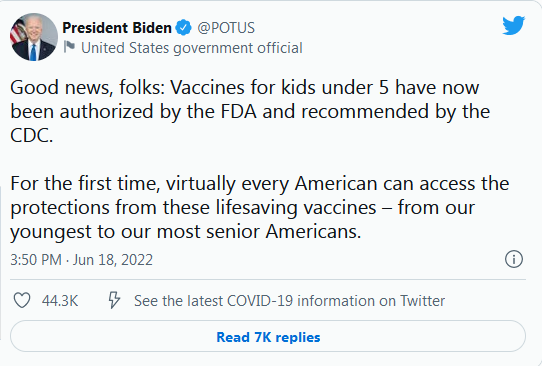The width and height of the screenshot is (542, 366).
Task: Open President Biden's profile picture
Action: point(34,37)
